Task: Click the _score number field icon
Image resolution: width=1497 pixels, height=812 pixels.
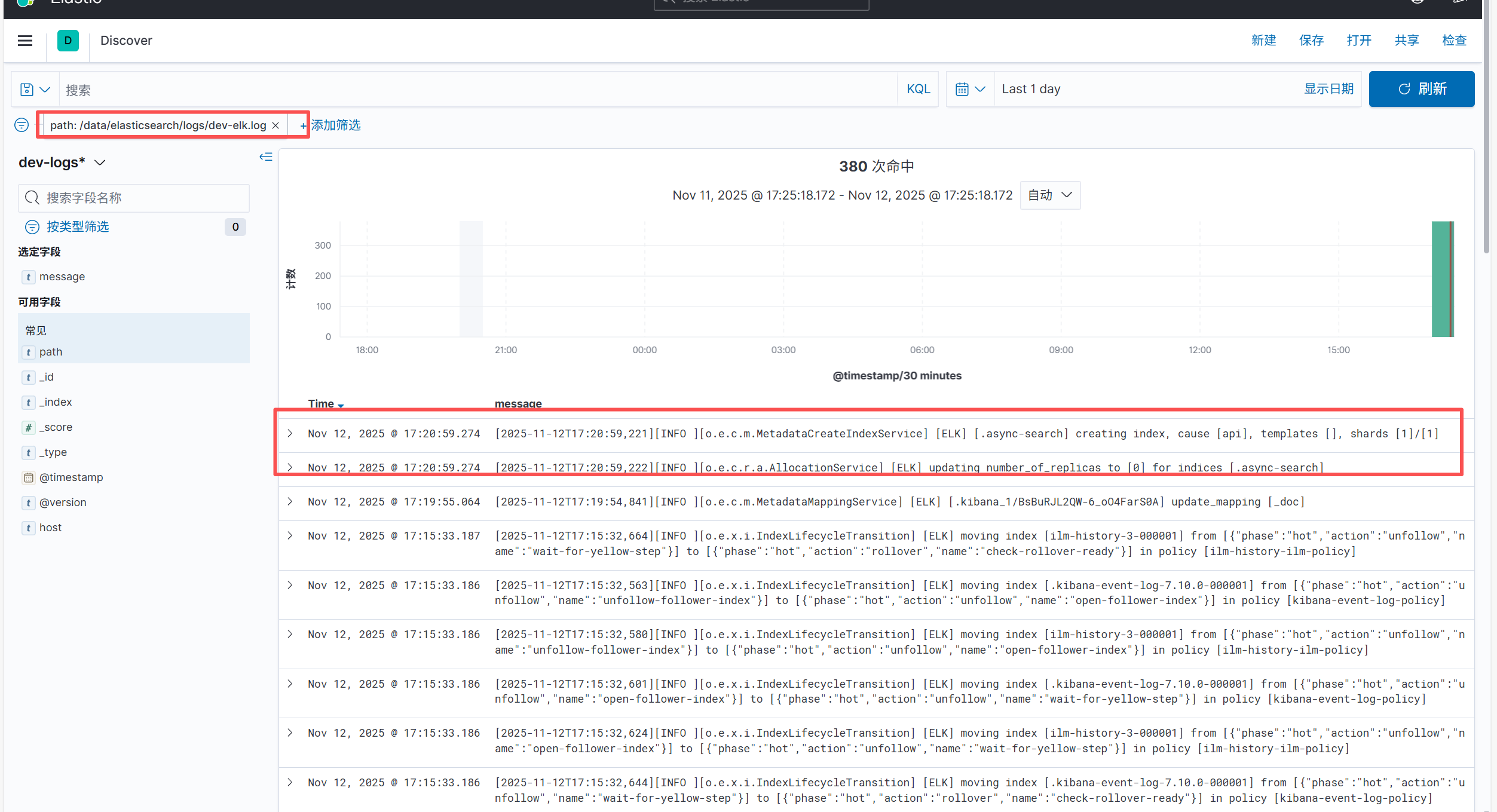Action: point(28,427)
